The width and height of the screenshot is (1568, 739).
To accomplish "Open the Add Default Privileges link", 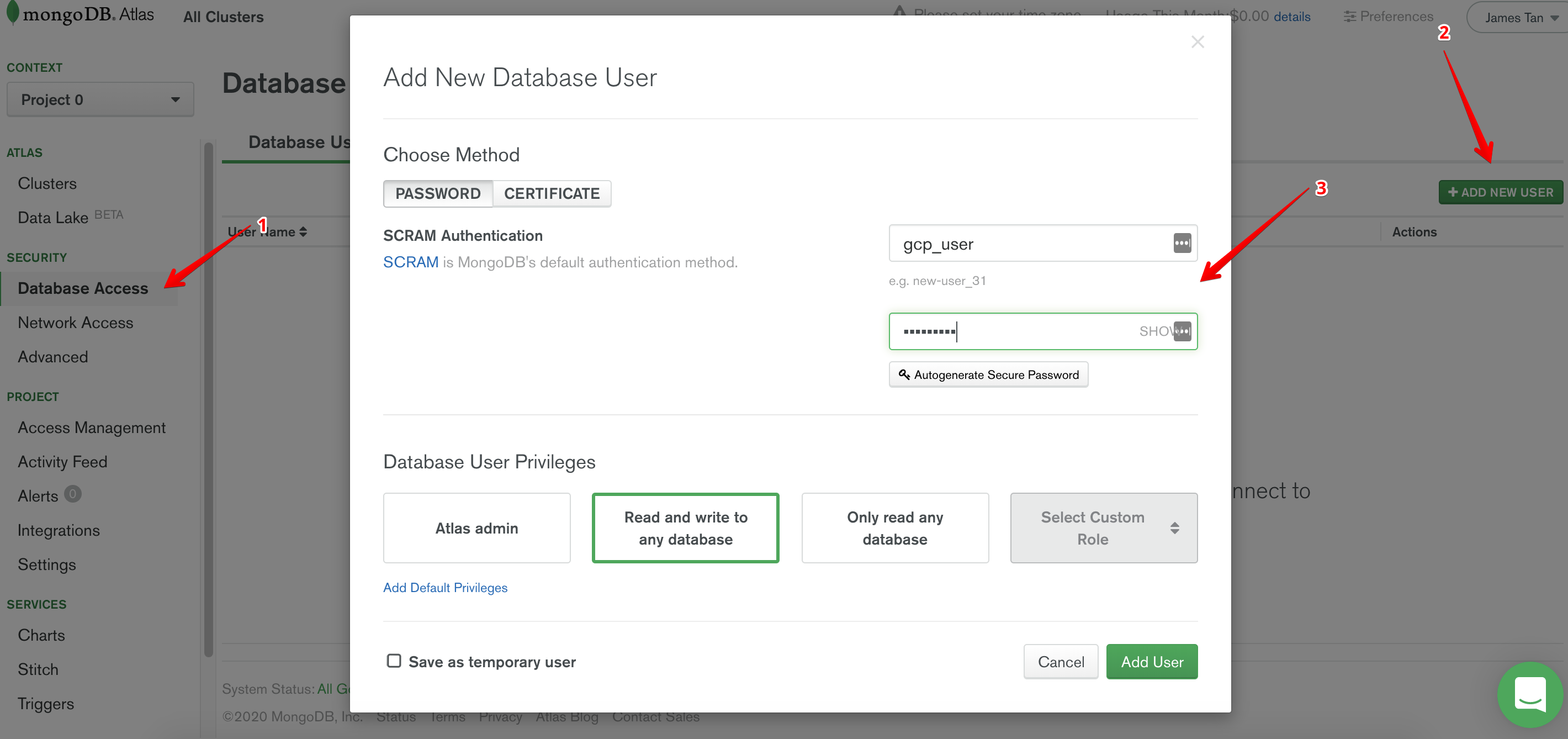I will click(445, 588).
